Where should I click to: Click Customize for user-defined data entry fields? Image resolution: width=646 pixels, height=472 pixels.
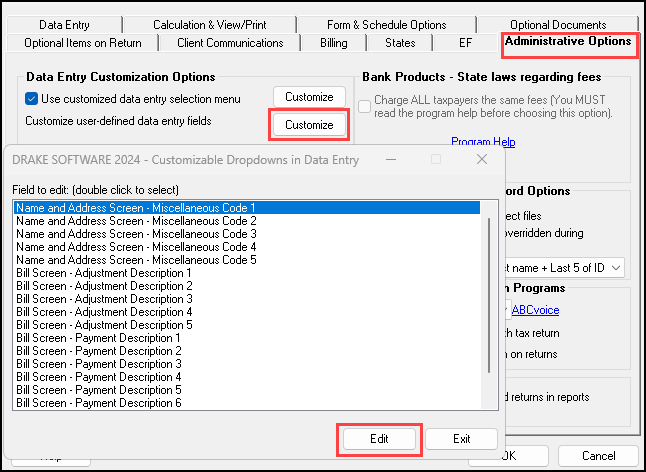[309, 125]
